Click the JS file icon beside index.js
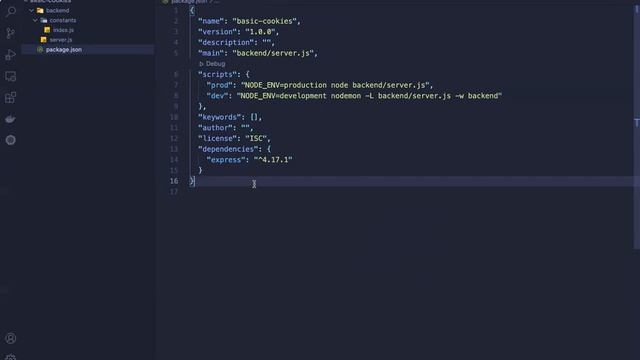640x360 pixels. [x=47, y=30]
